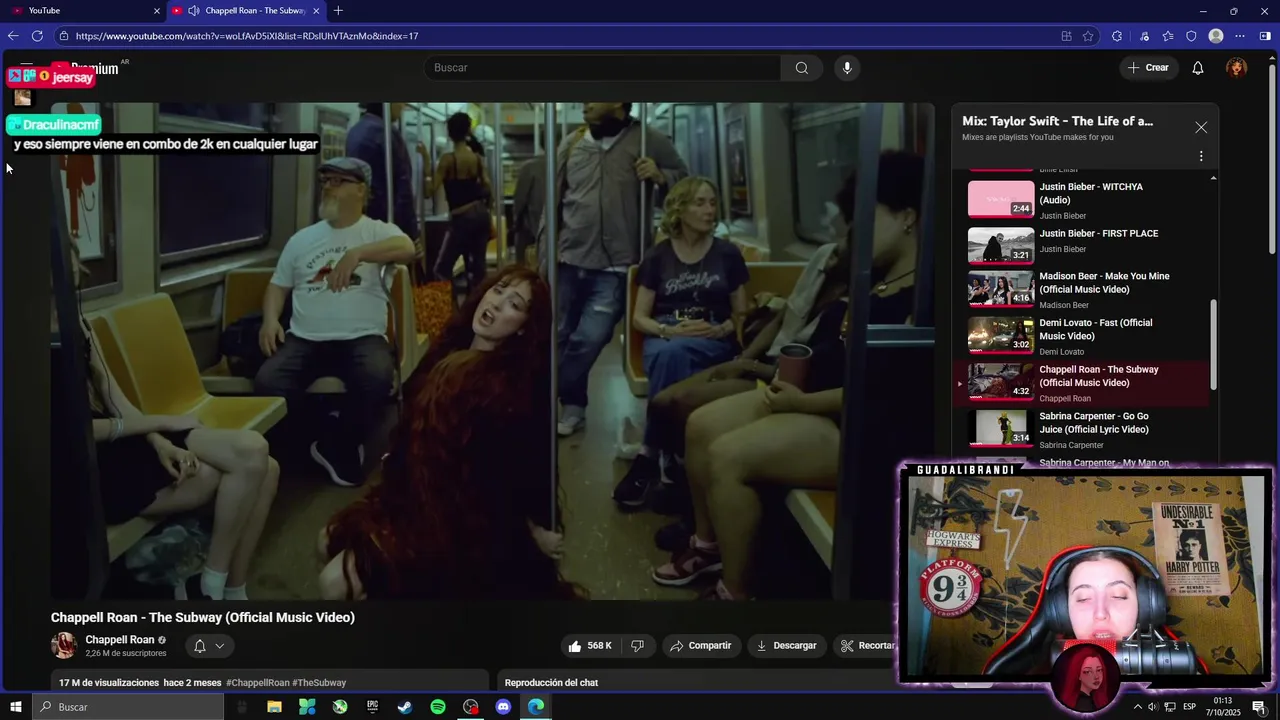
Task: Click the Descargar download button
Action: pyautogui.click(x=787, y=646)
